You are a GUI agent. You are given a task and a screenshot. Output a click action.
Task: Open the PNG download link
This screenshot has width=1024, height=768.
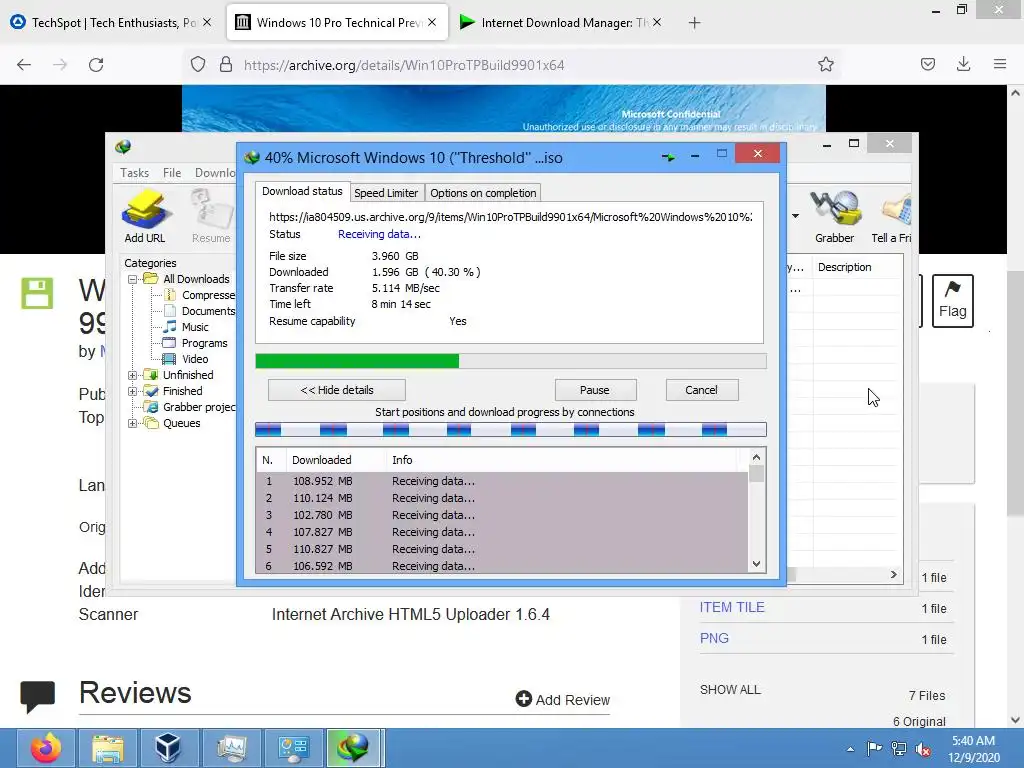tap(714, 638)
